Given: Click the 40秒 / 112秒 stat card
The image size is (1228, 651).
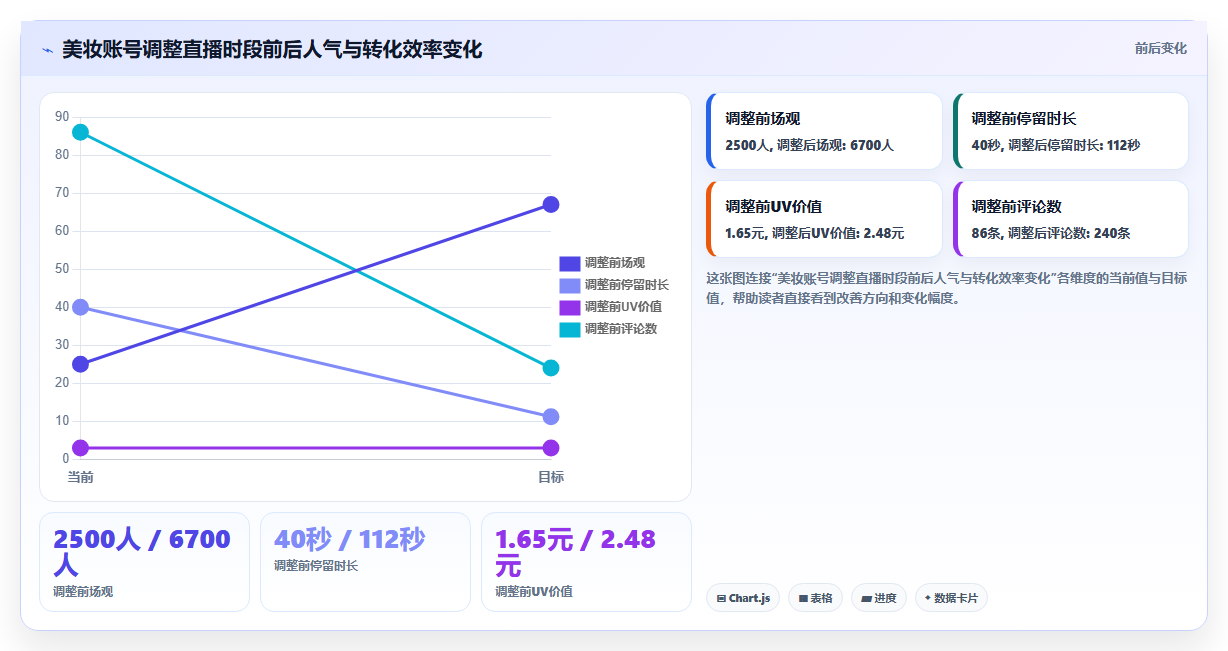Looking at the screenshot, I should click(365, 562).
